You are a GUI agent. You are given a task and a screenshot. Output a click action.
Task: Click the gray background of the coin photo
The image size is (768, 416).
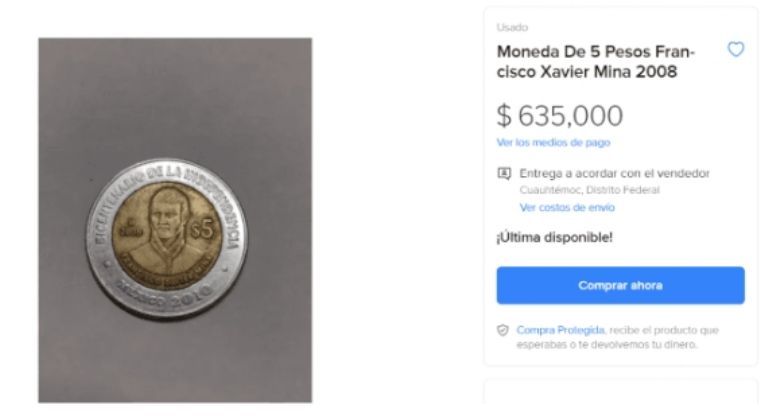tap(175, 98)
